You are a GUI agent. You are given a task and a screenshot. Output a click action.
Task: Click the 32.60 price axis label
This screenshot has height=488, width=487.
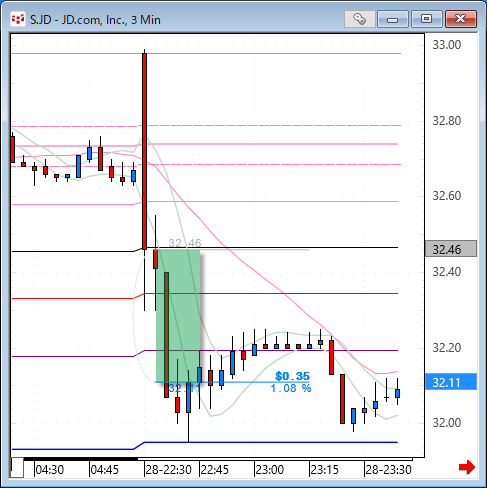[x=447, y=196]
